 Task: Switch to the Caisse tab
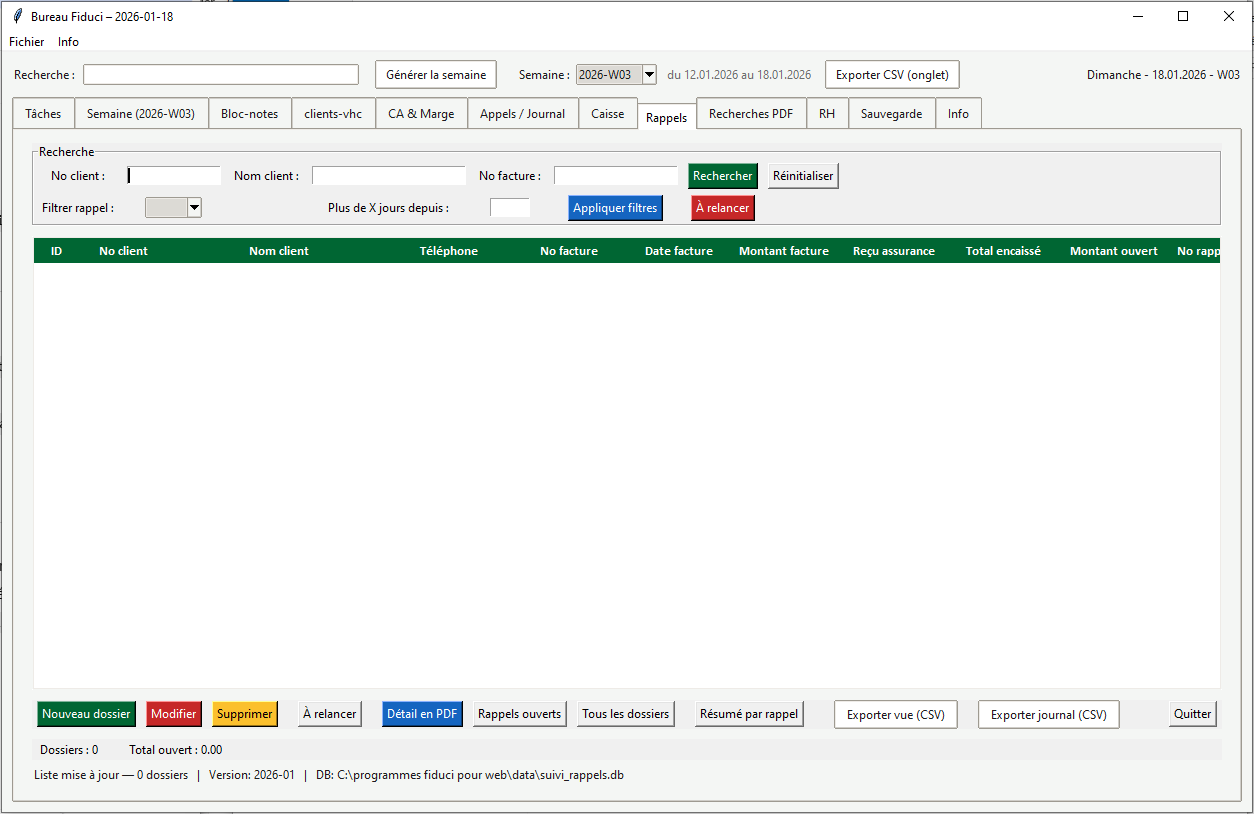coord(608,113)
